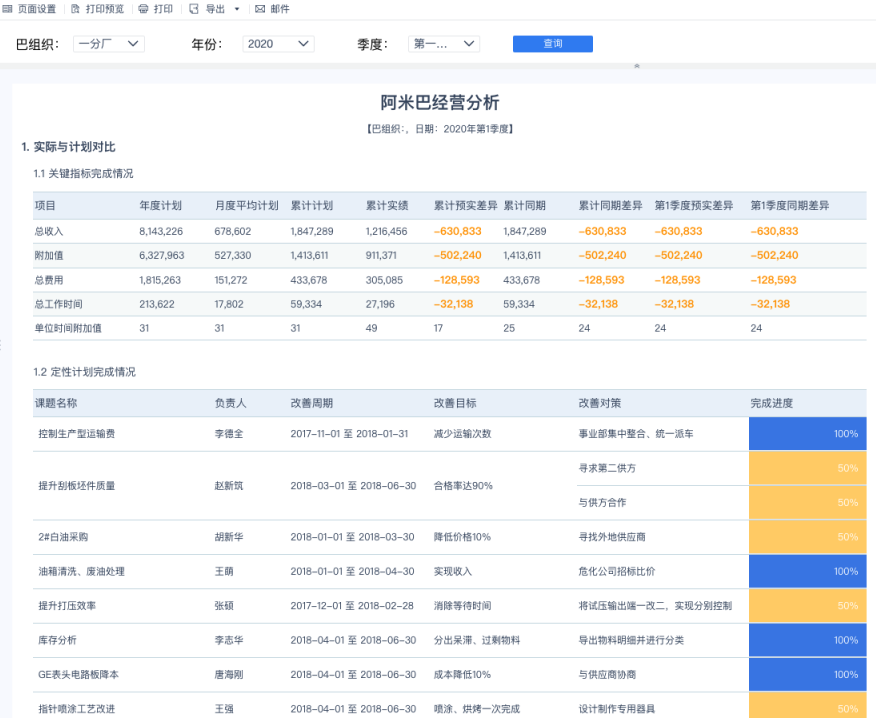Click the 年度计划 column header
This screenshot has width=876, height=718.
click(x=160, y=206)
